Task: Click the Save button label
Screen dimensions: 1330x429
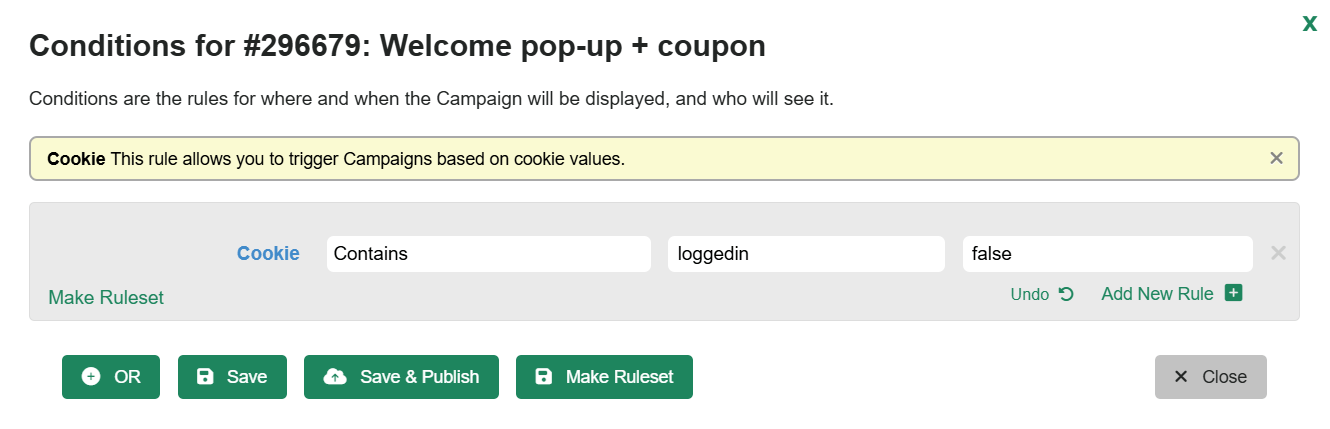Action: [247, 377]
